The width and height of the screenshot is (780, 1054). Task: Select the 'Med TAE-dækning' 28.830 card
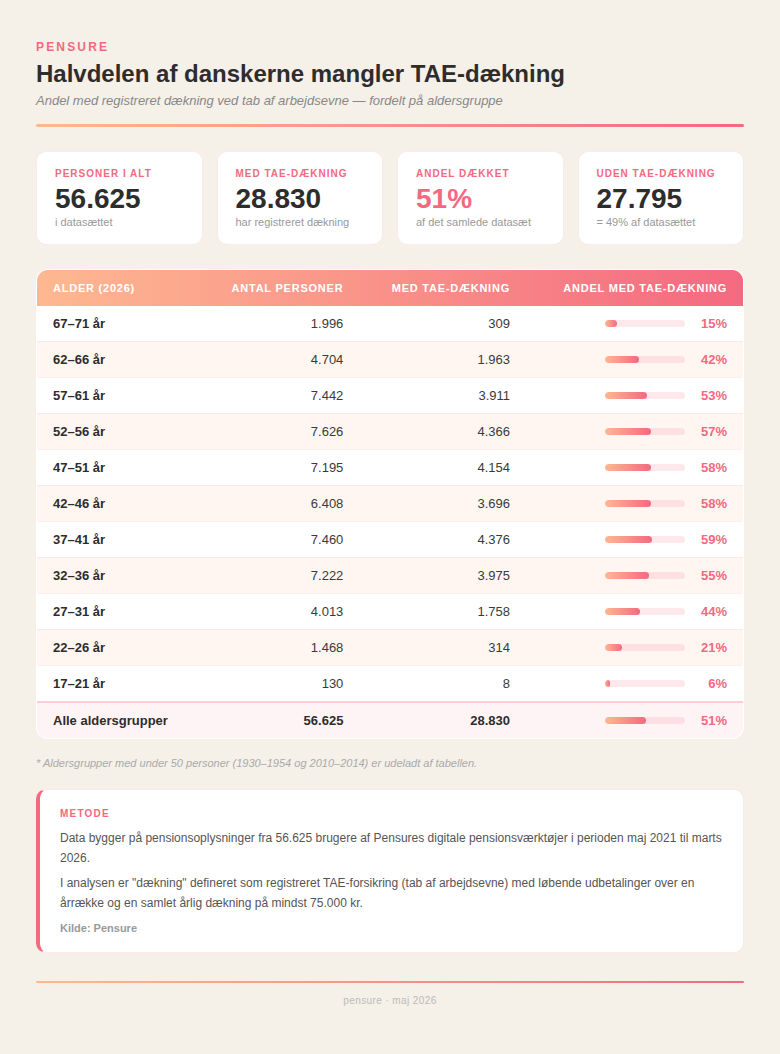click(x=300, y=198)
